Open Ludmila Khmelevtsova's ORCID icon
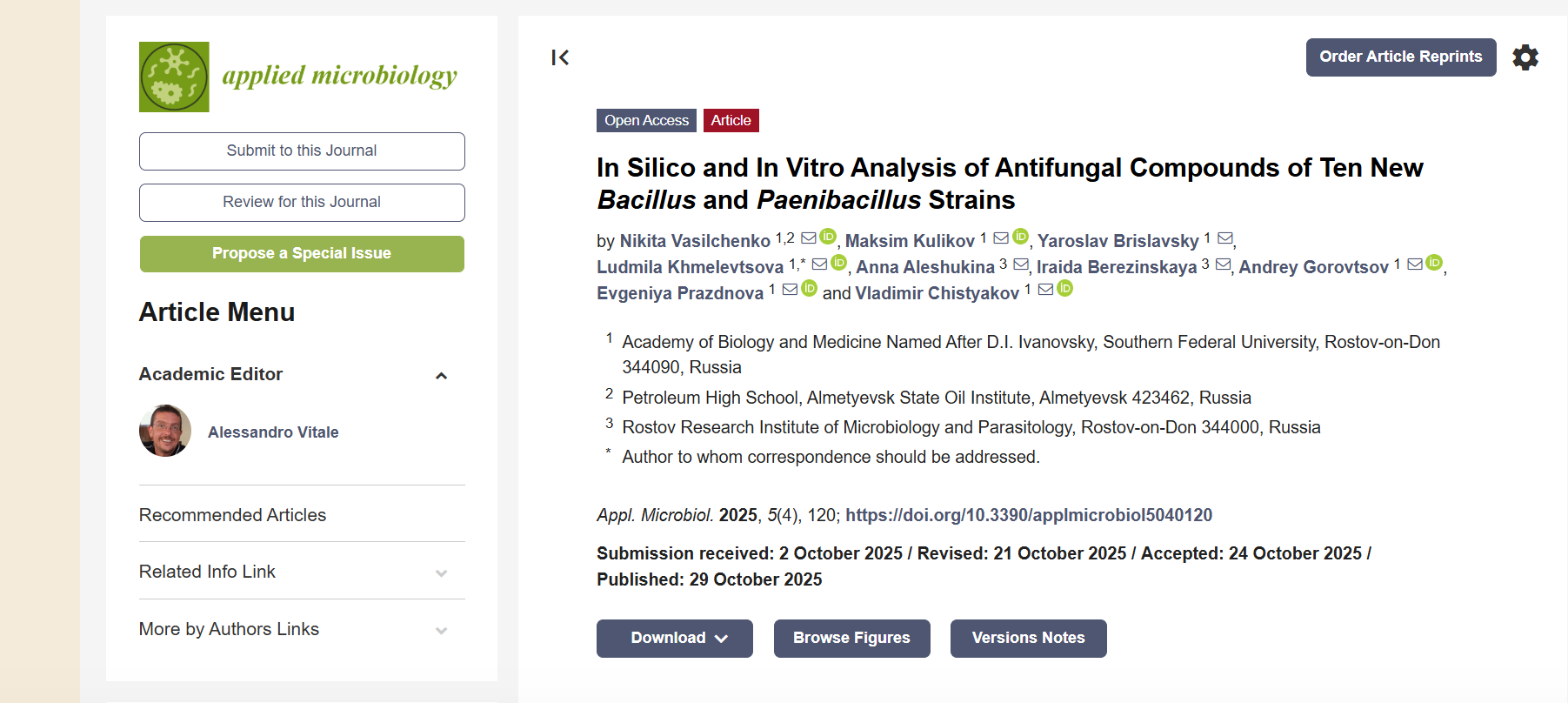This screenshot has width=1568, height=703. click(839, 263)
